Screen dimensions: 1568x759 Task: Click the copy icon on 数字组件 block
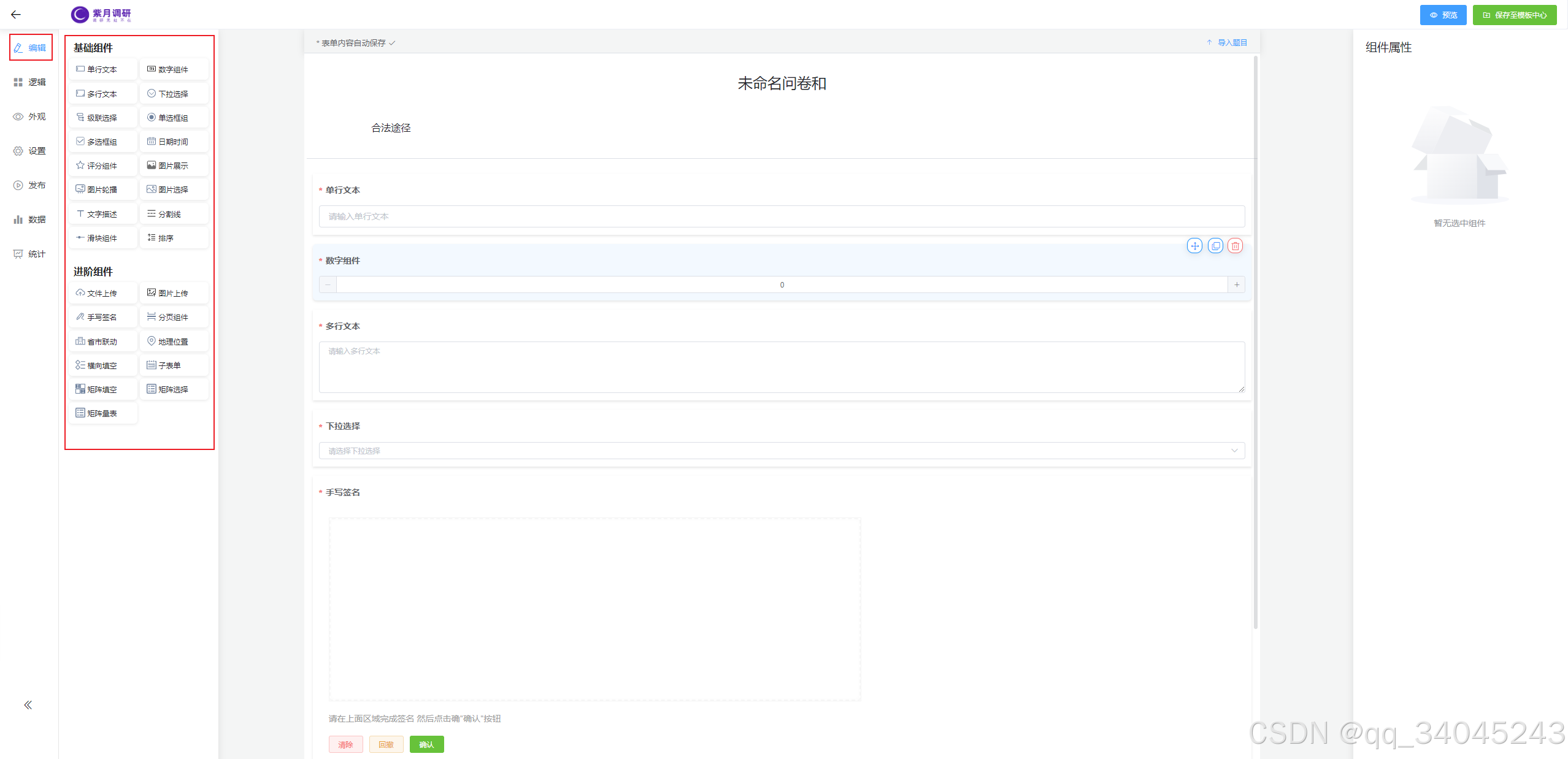[1215, 246]
